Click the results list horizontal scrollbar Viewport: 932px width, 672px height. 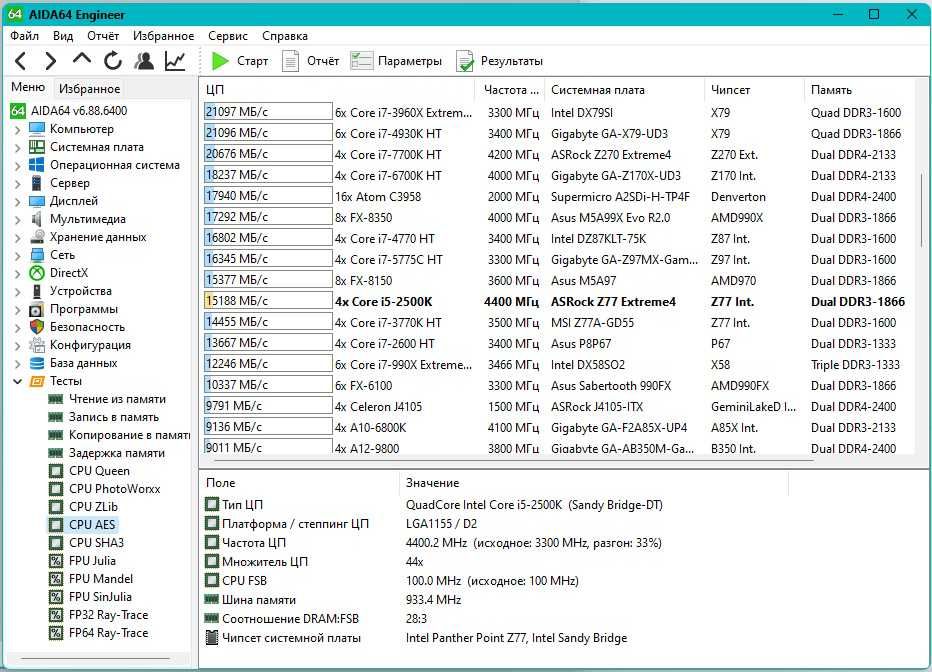pyautogui.click(x=515, y=460)
